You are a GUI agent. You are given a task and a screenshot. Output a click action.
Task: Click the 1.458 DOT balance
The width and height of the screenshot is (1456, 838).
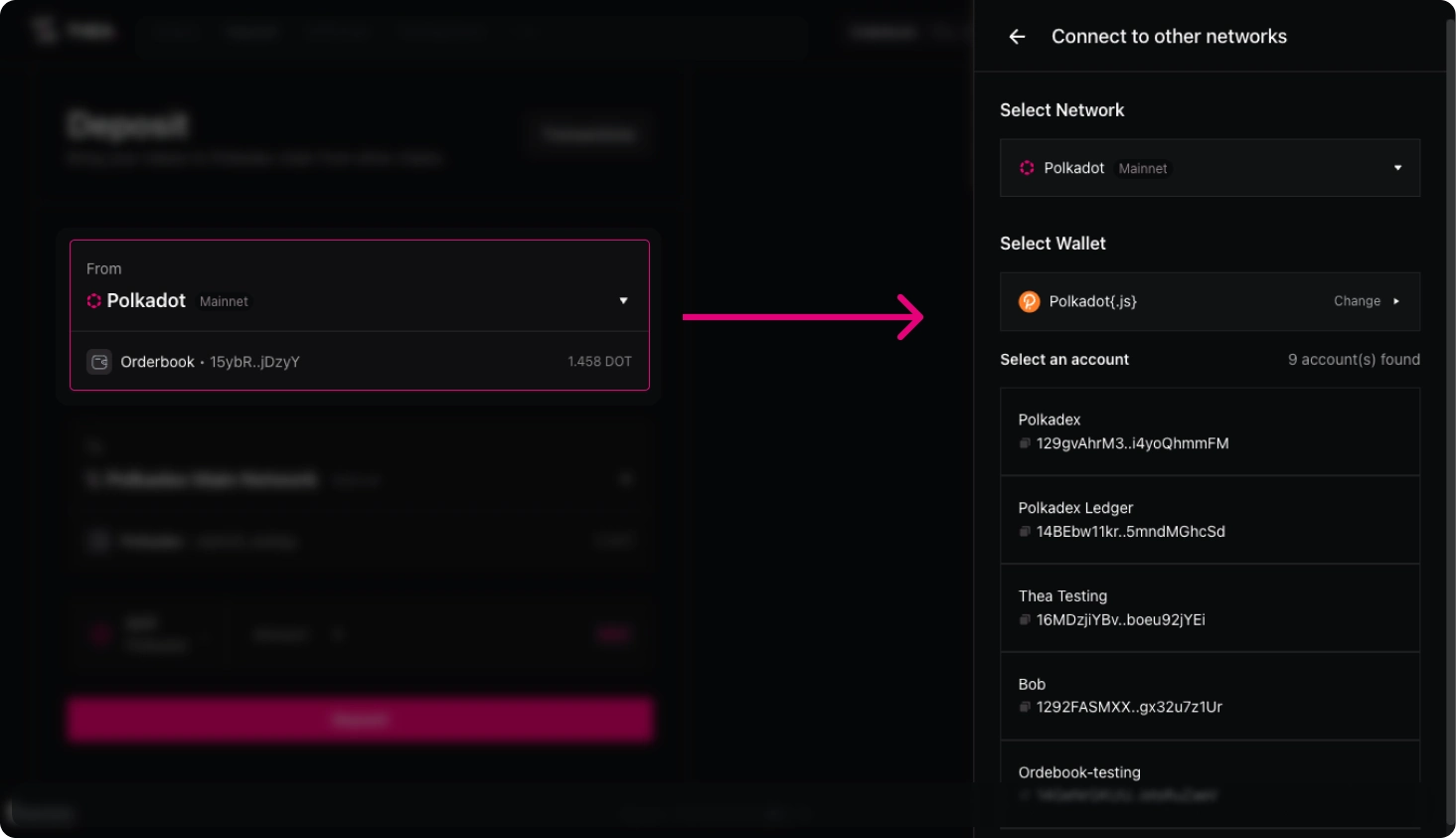click(599, 362)
